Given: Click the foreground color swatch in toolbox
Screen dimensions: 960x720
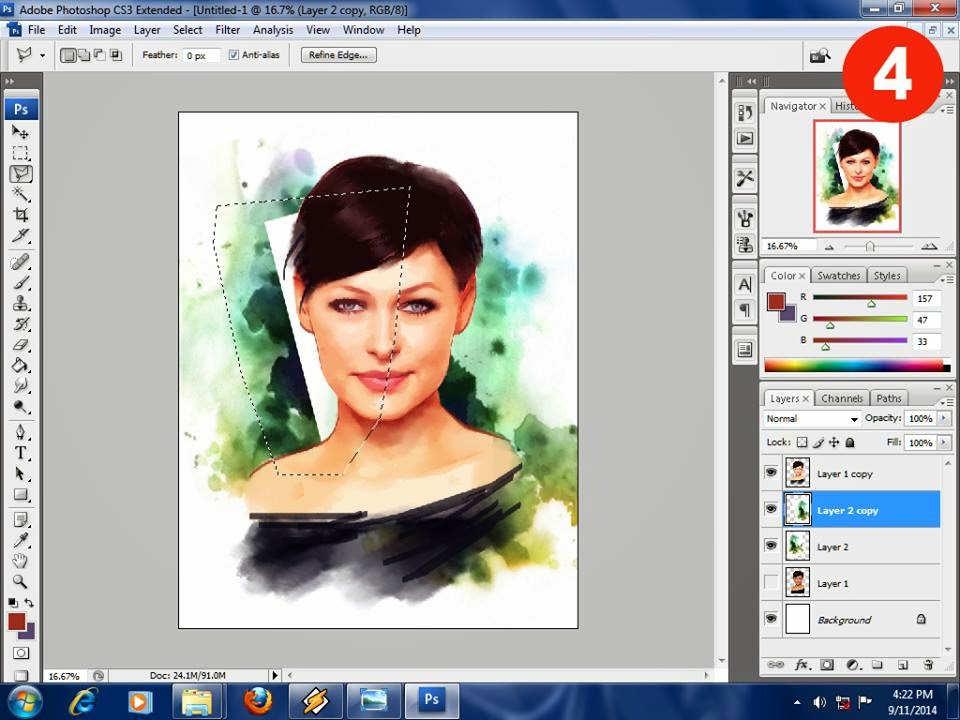Looking at the screenshot, I should (x=16, y=622).
